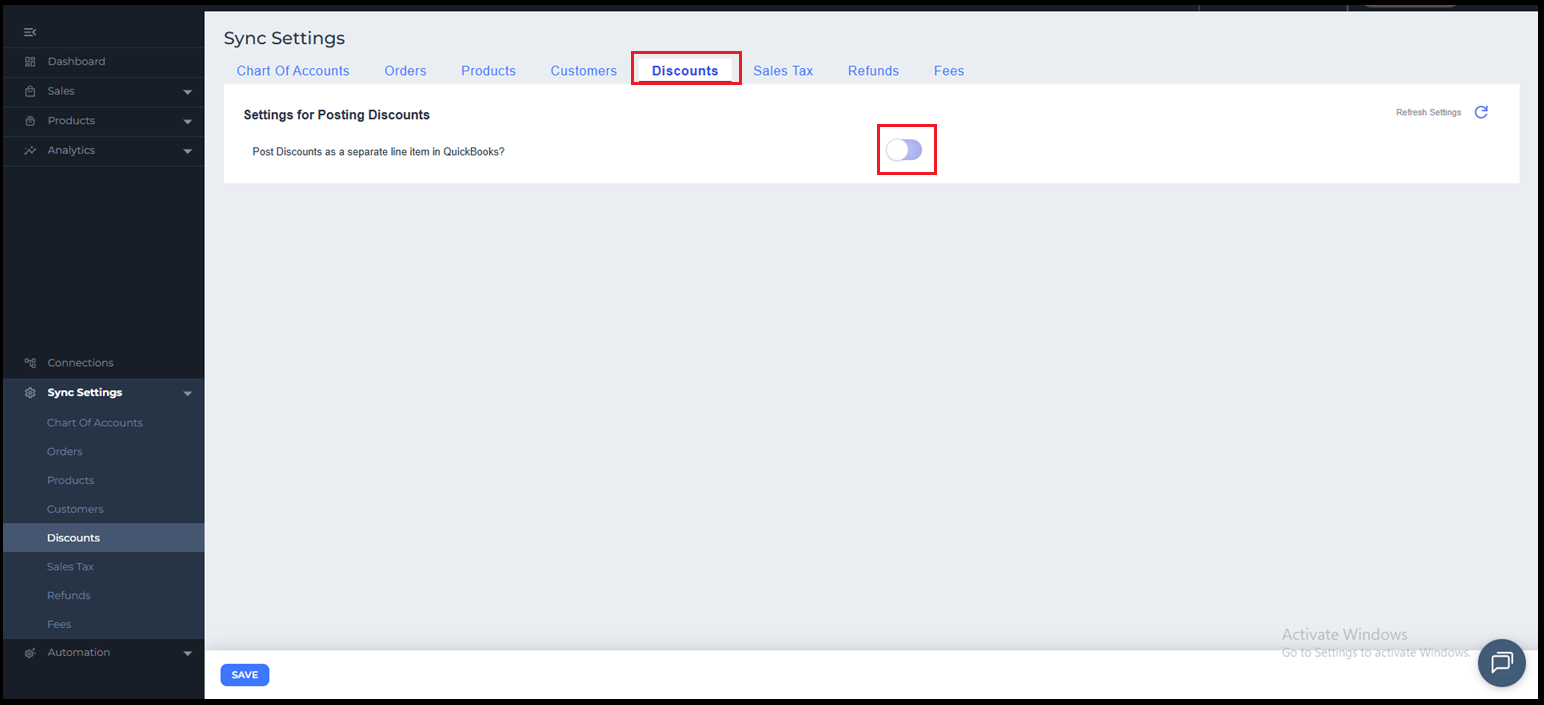Expand the Sales menu arrow

tap(188, 92)
